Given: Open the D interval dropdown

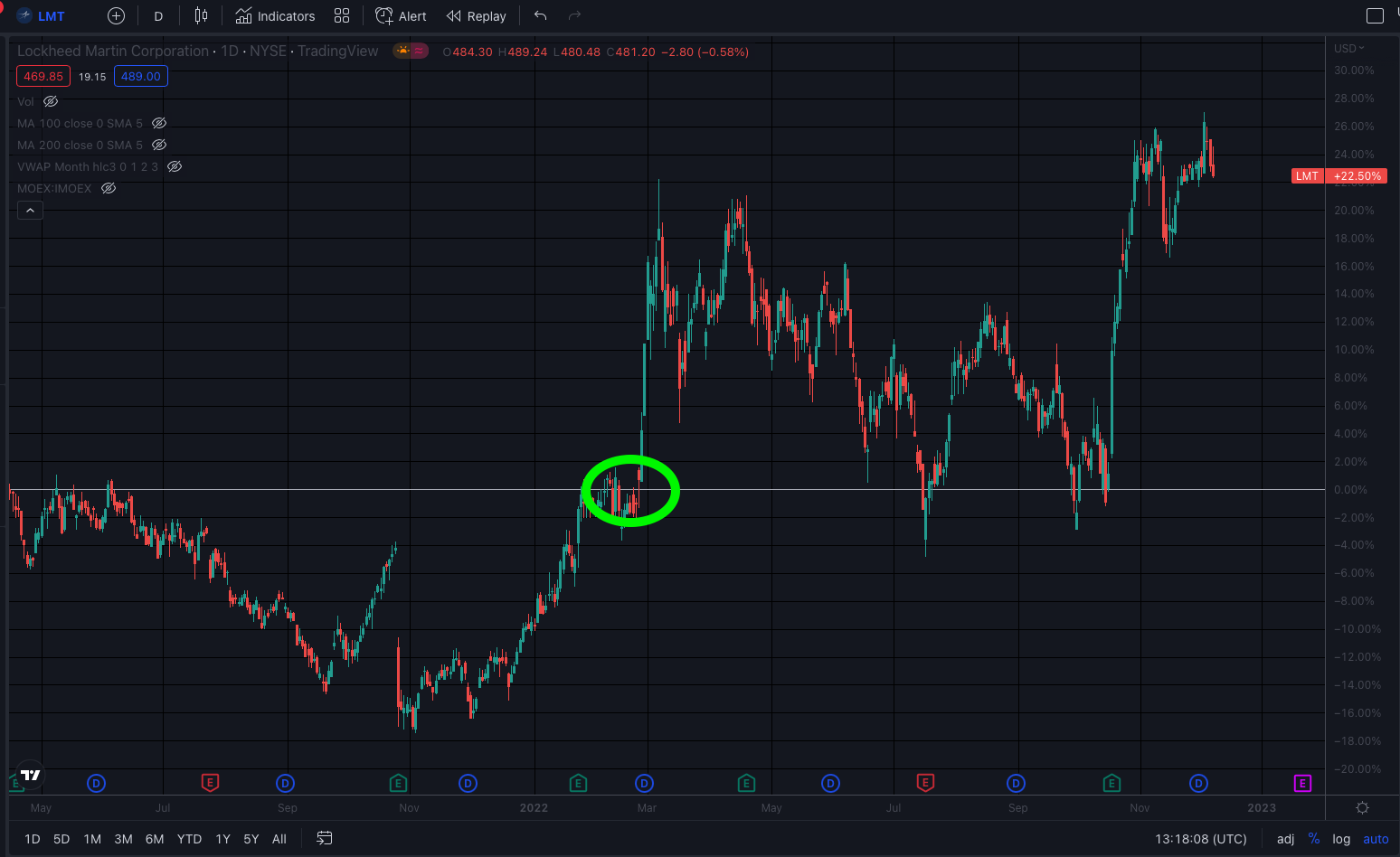Looking at the screenshot, I should (x=158, y=16).
